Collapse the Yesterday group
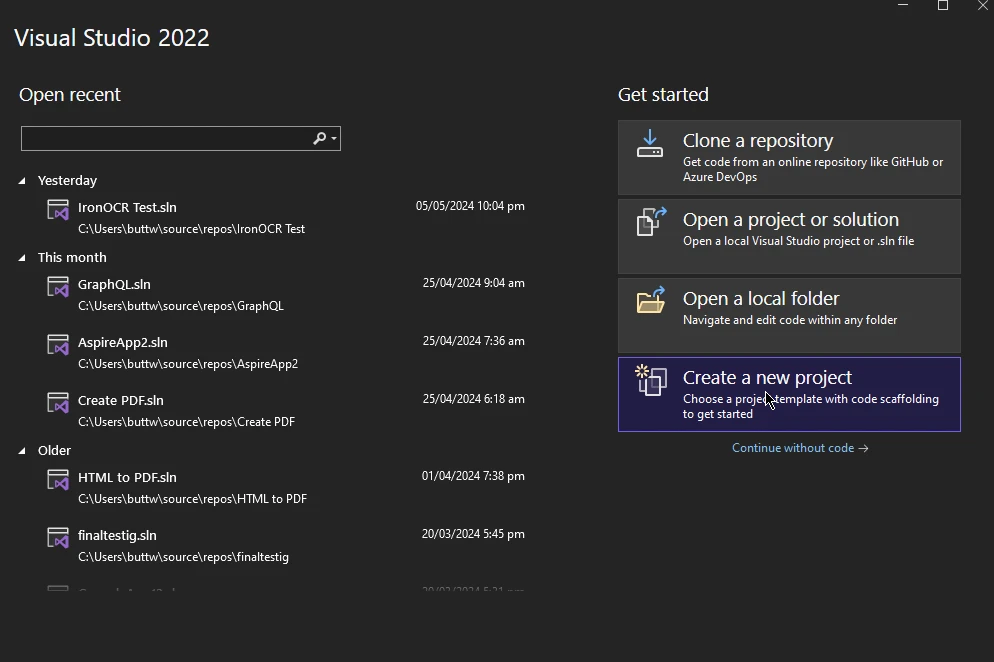The image size is (994, 662). click(x=23, y=181)
